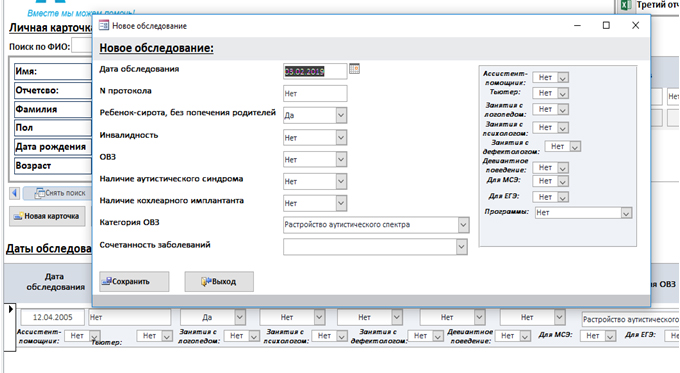680x373 pixels.
Task: Click the Отчетсво field label
Action: (53, 90)
